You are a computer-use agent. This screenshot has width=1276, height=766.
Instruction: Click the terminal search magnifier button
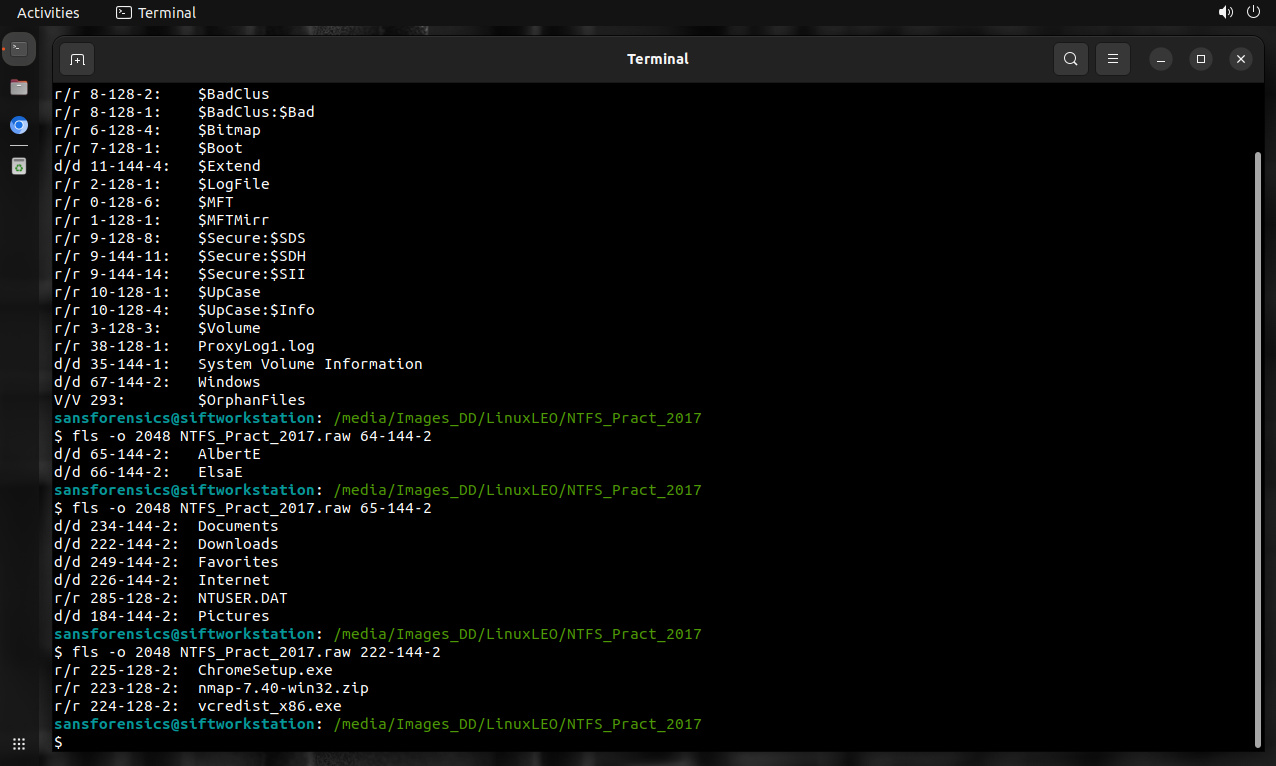point(1070,59)
